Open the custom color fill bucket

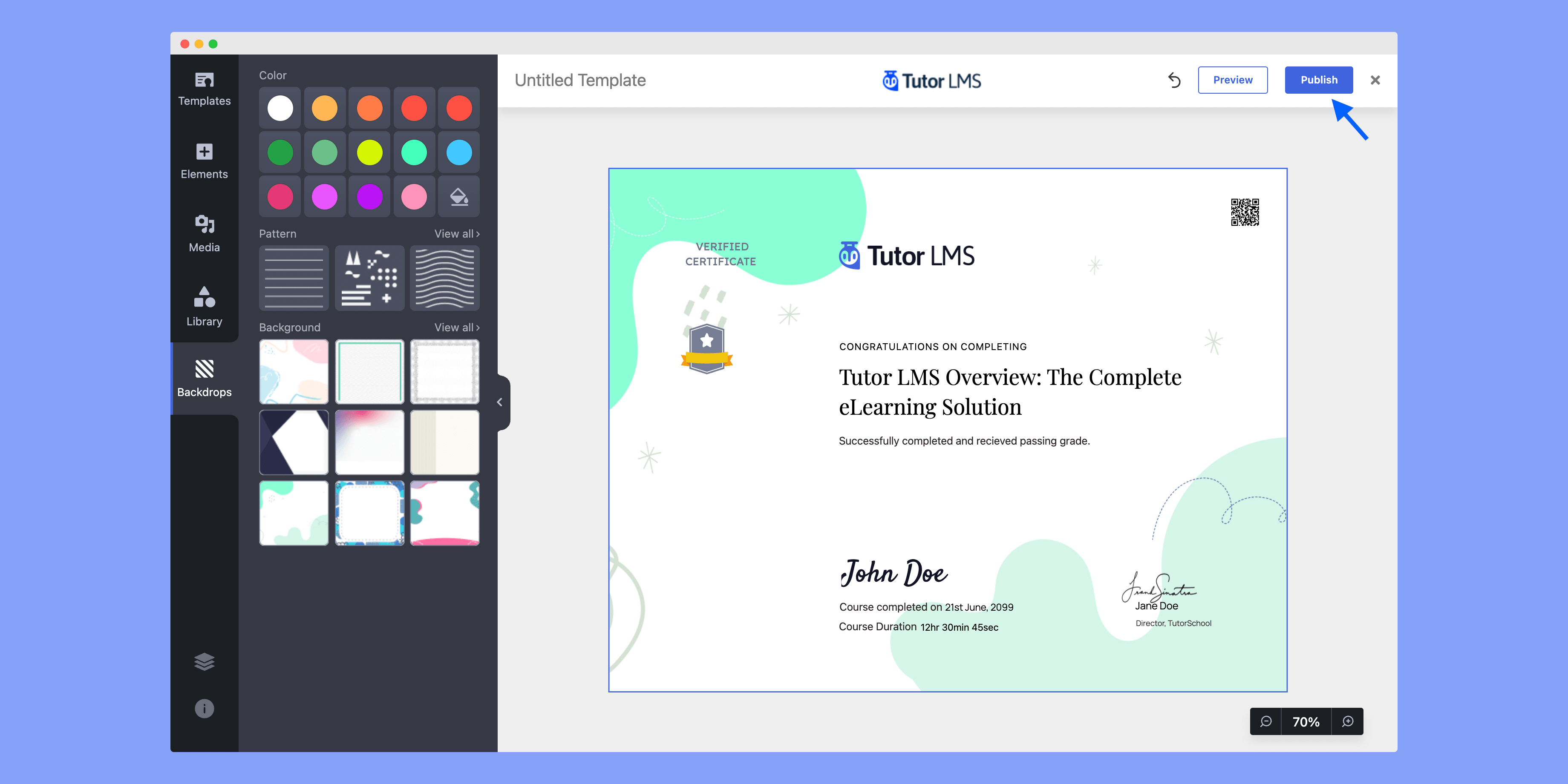click(x=459, y=197)
